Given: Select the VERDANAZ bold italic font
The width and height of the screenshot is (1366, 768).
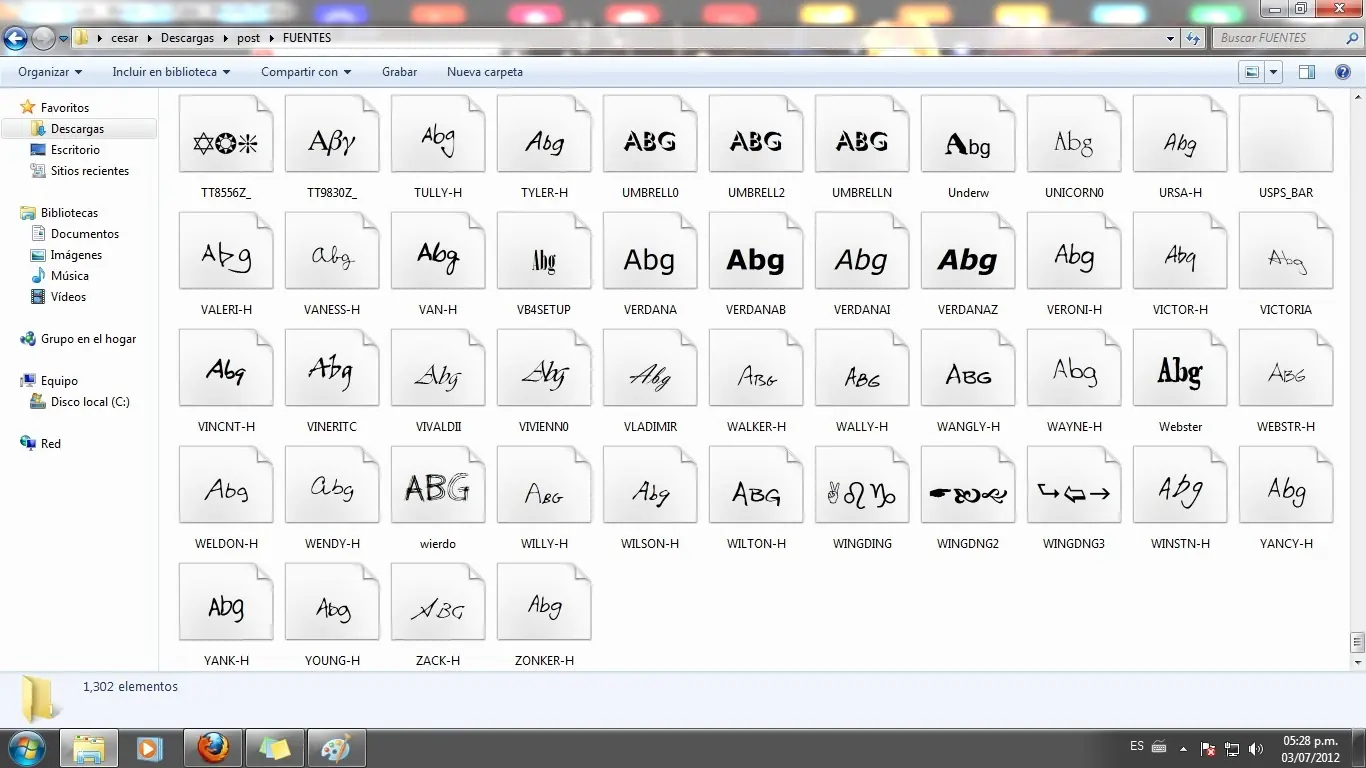Looking at the screenshot, I should pos(968,264).
